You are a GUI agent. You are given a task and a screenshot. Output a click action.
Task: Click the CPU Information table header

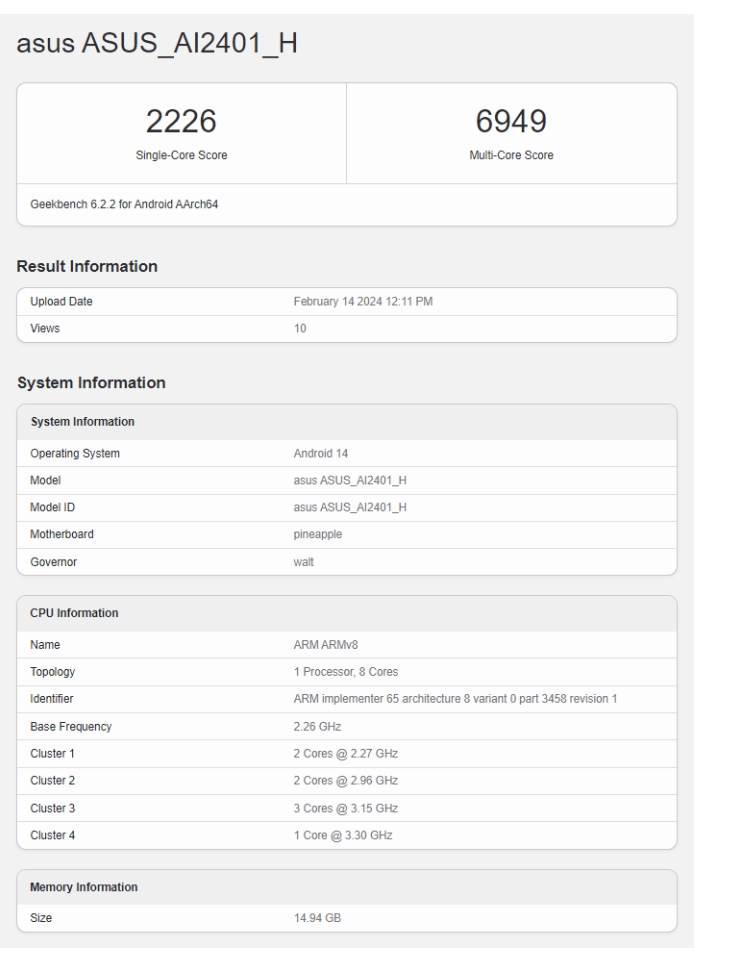coord(76,613)
